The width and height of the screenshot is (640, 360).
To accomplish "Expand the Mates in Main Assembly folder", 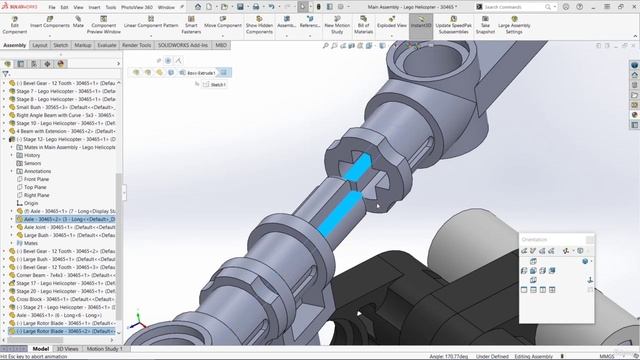I will [x=12, y=147].
